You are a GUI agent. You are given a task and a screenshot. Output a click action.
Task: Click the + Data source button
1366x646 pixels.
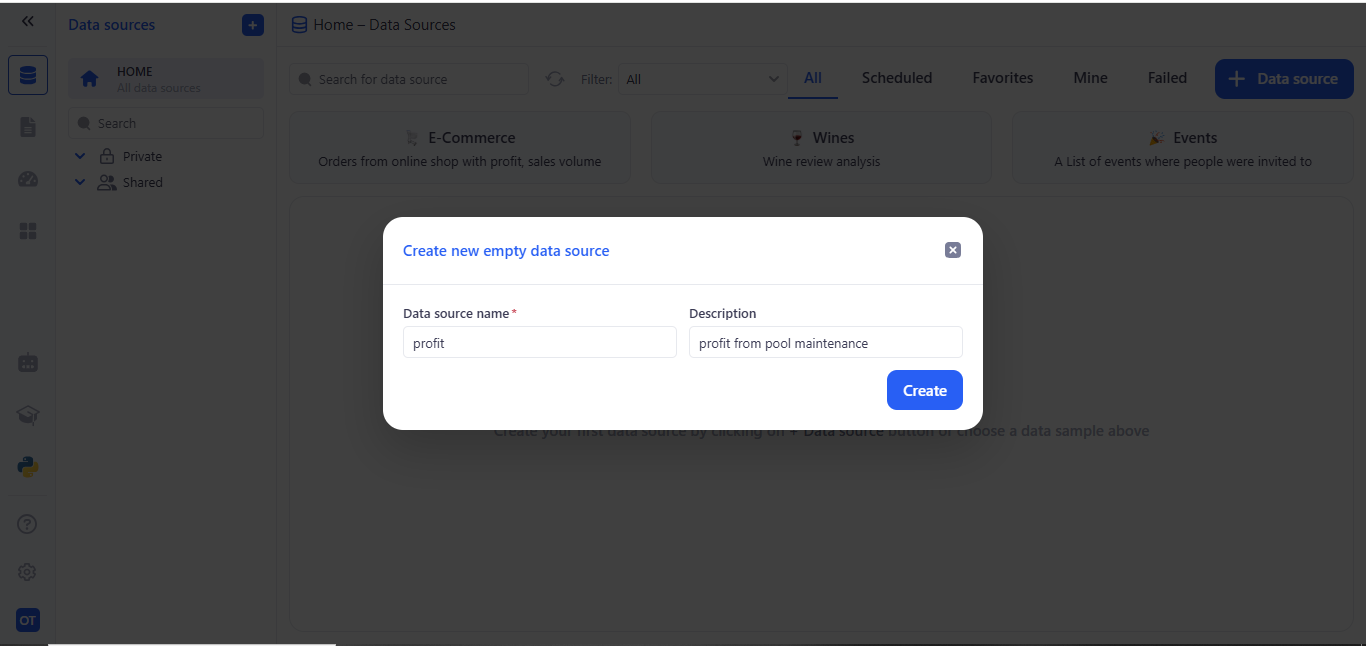pos(1283,79)
